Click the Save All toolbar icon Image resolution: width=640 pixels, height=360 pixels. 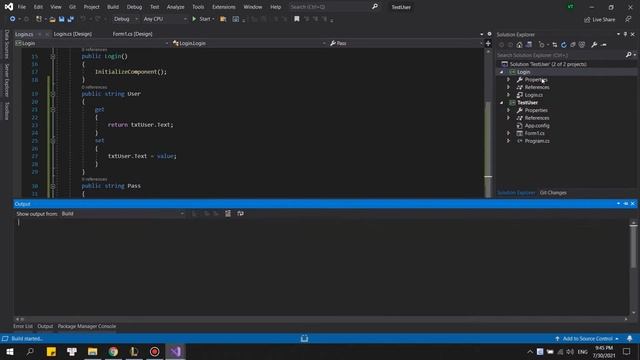click(x=71, y=19)
